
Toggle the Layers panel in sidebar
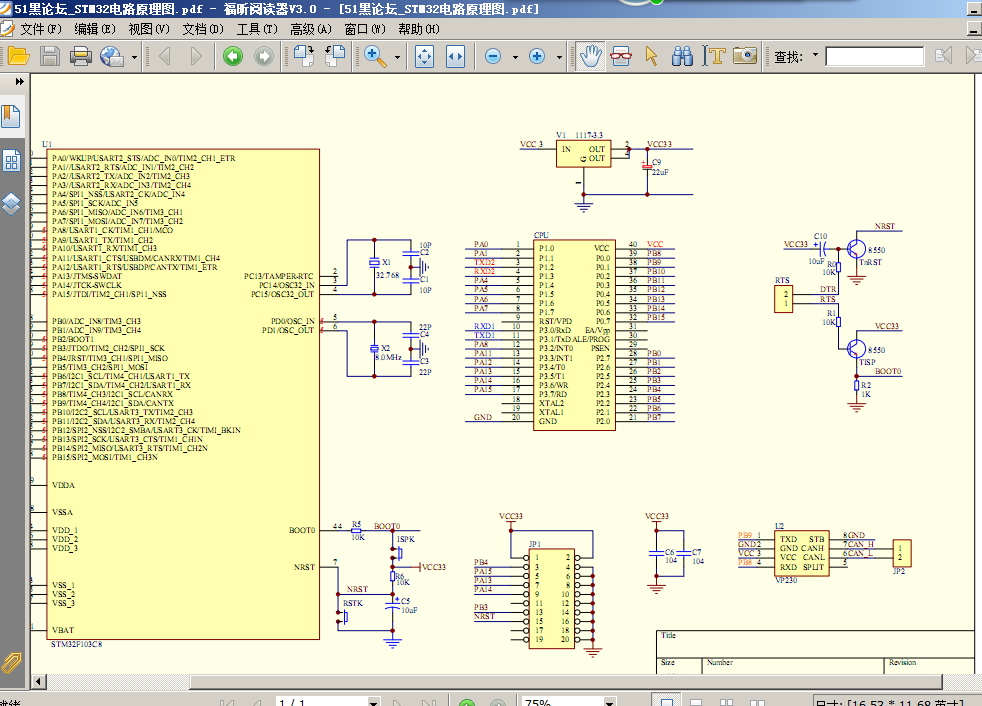pyautogui.click(x=11, y=204)
